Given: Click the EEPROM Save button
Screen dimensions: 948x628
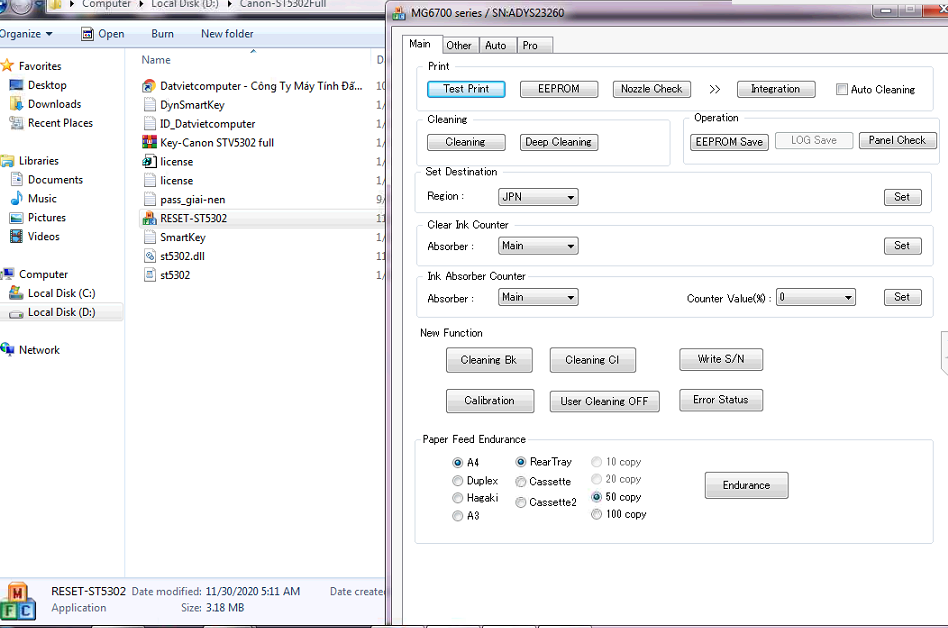Looking at the screenshot, I should click(729, 142).
